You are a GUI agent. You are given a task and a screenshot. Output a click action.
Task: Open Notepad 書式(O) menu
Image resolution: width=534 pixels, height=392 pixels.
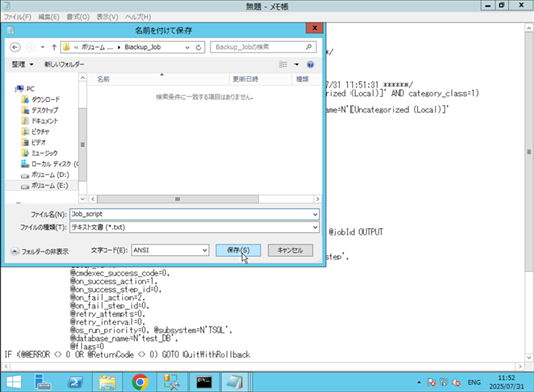[78, 17]
